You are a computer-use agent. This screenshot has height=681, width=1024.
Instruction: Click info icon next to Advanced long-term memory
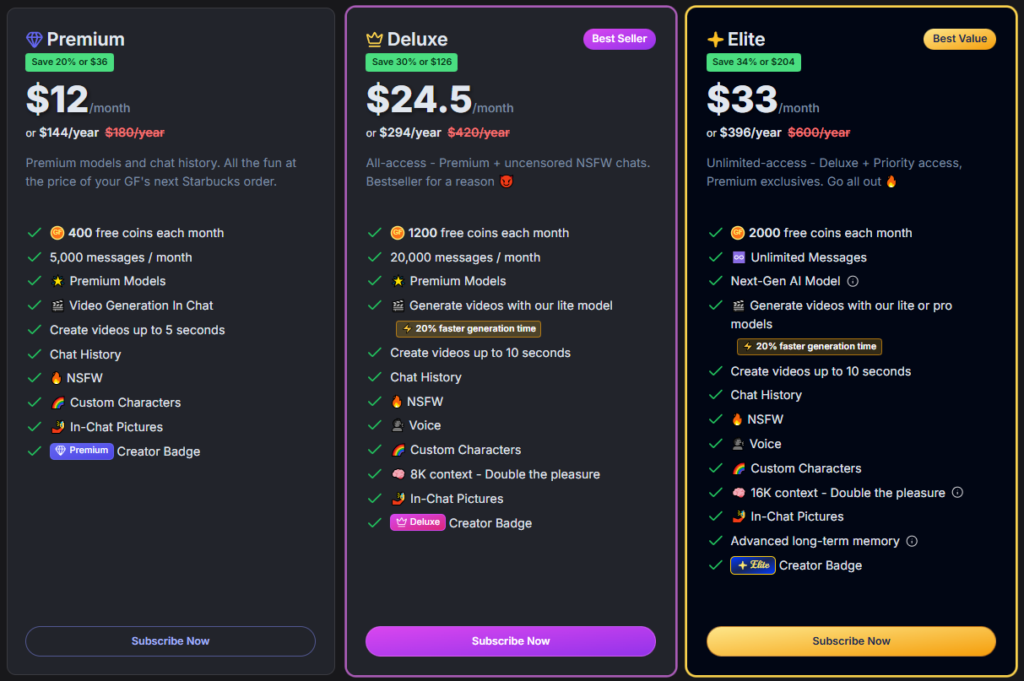[911, 541]
